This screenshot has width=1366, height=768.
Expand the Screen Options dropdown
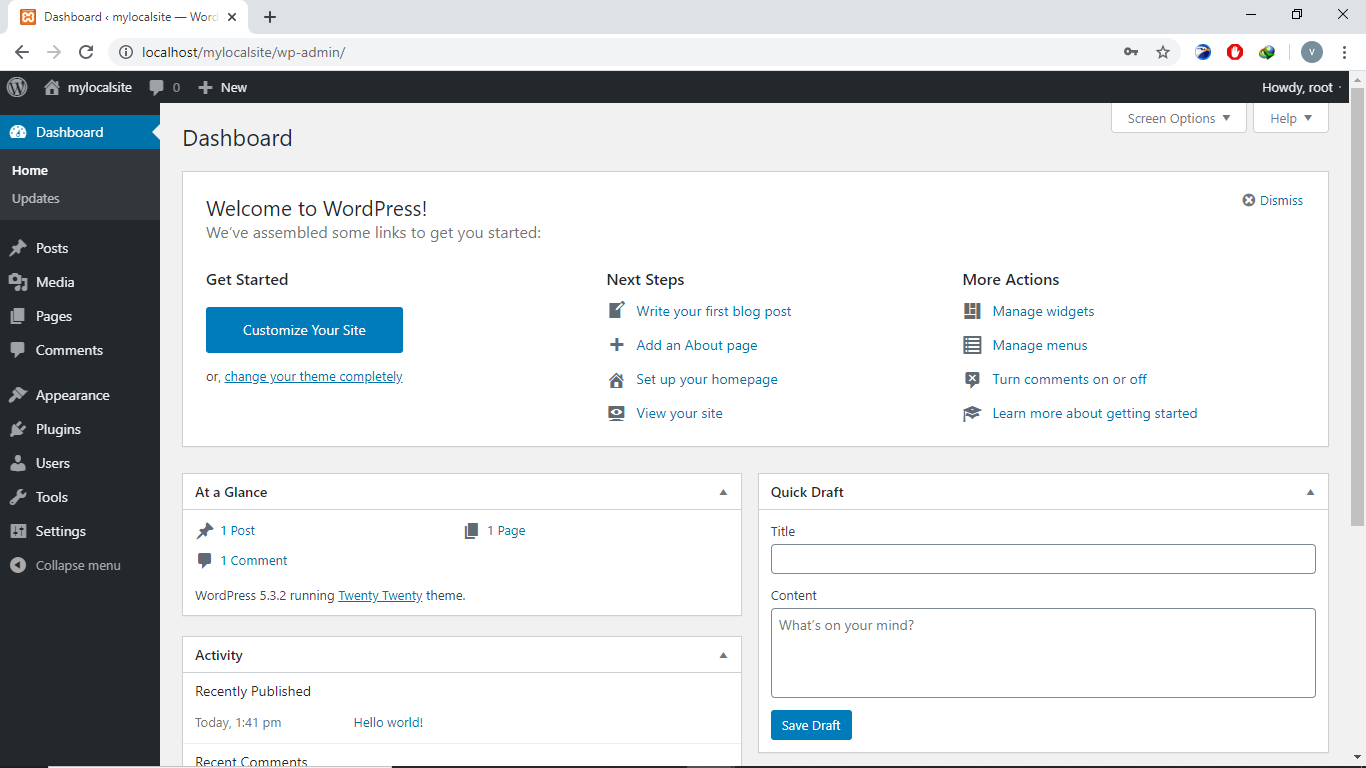pyautogui.click(x=1179, y=118)
